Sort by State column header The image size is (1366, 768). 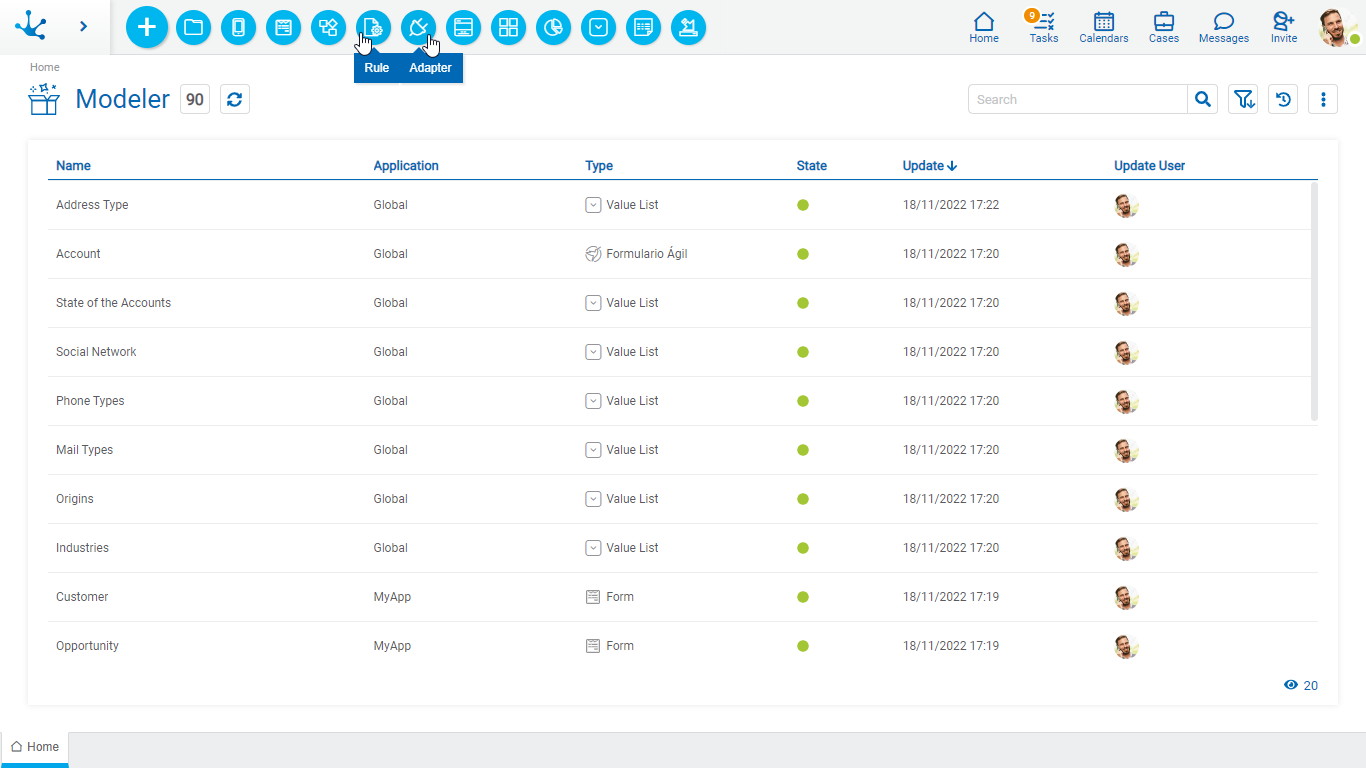(x=812, y=166)
